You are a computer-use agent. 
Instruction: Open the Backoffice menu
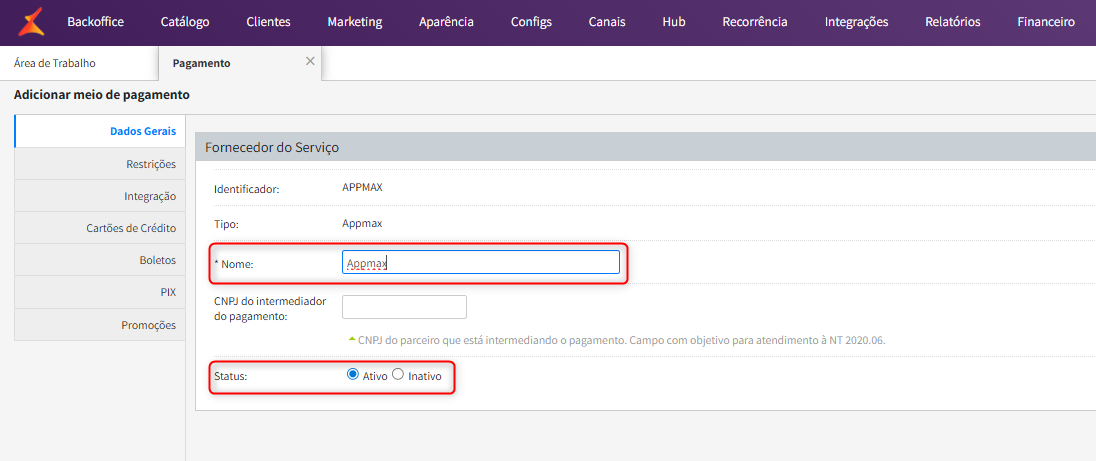tap(96, 22)
